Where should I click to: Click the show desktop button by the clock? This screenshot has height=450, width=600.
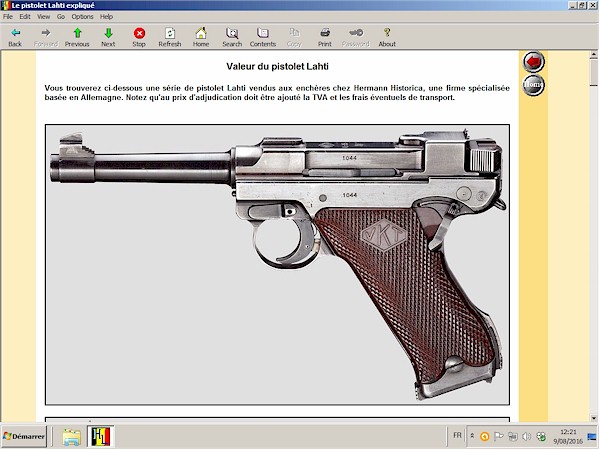click(592, 436)
